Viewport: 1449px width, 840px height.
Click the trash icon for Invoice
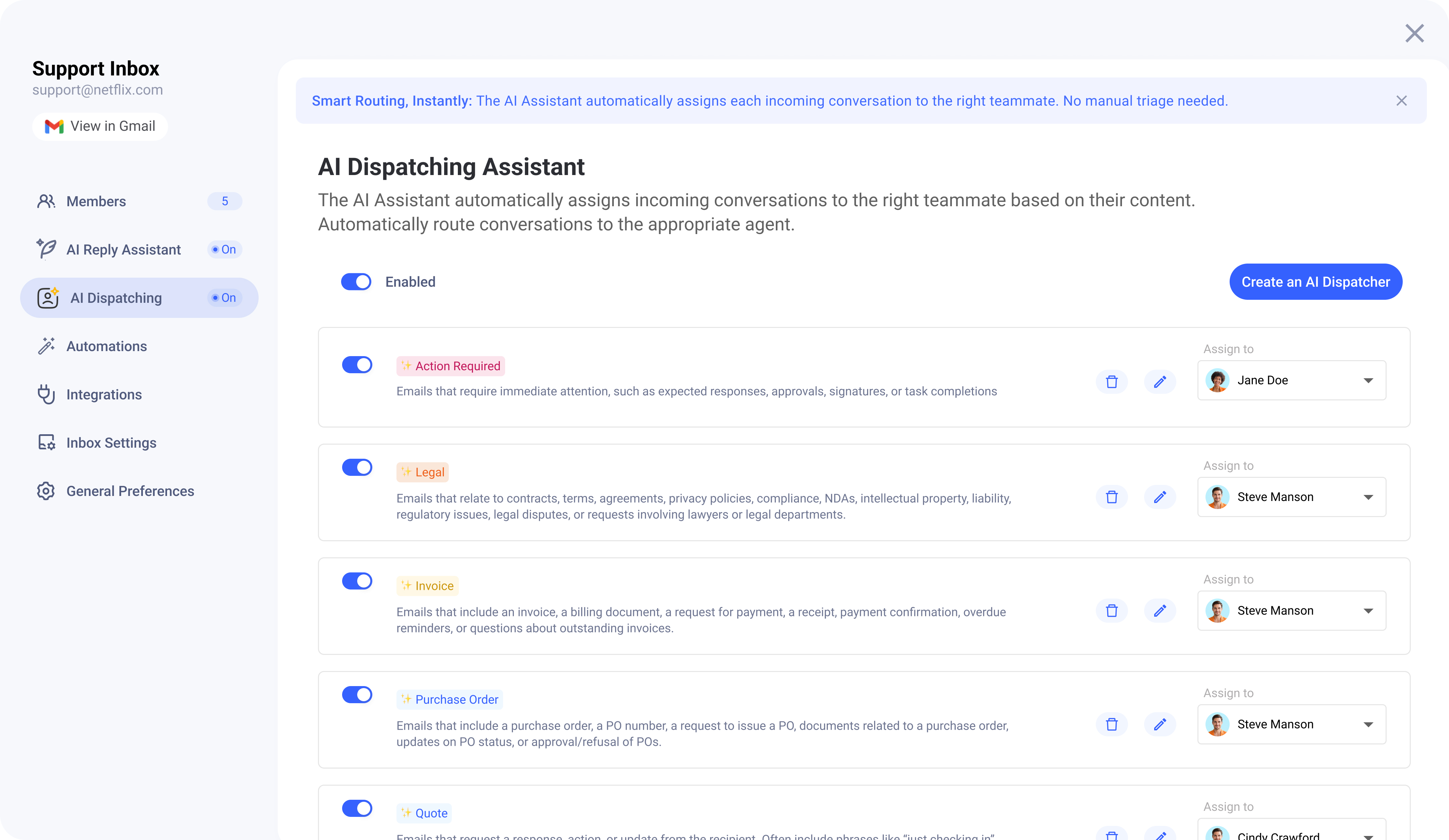[x=1112, y=611]
